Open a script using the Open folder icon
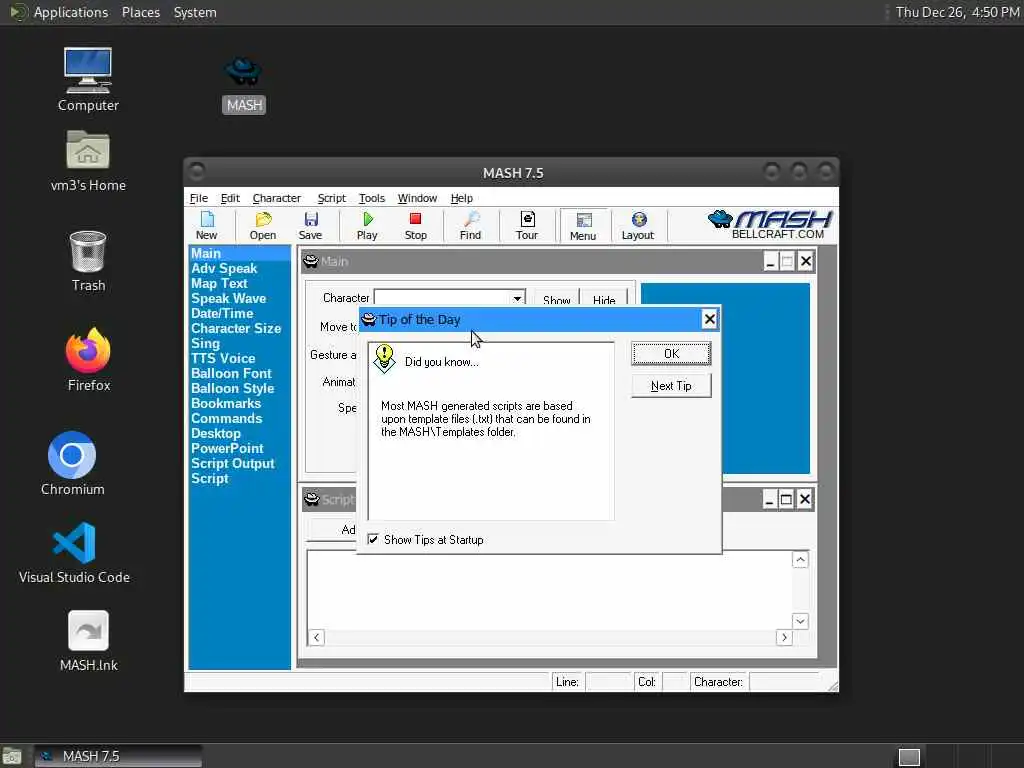The height and width of the screenshot is (768, 1024). pos(263,226)
